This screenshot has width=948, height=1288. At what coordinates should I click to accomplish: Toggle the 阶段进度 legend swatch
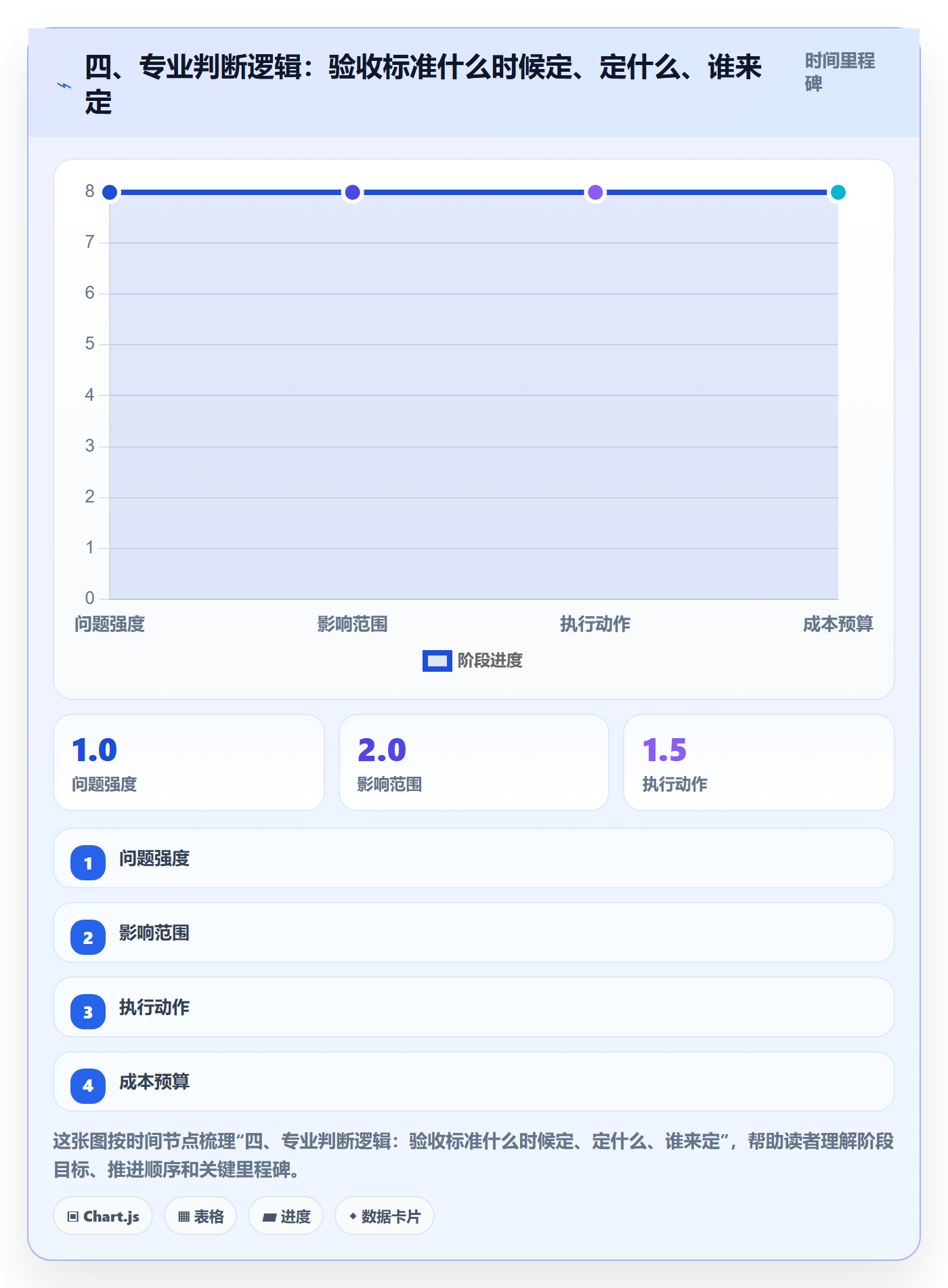pos(437,661)
